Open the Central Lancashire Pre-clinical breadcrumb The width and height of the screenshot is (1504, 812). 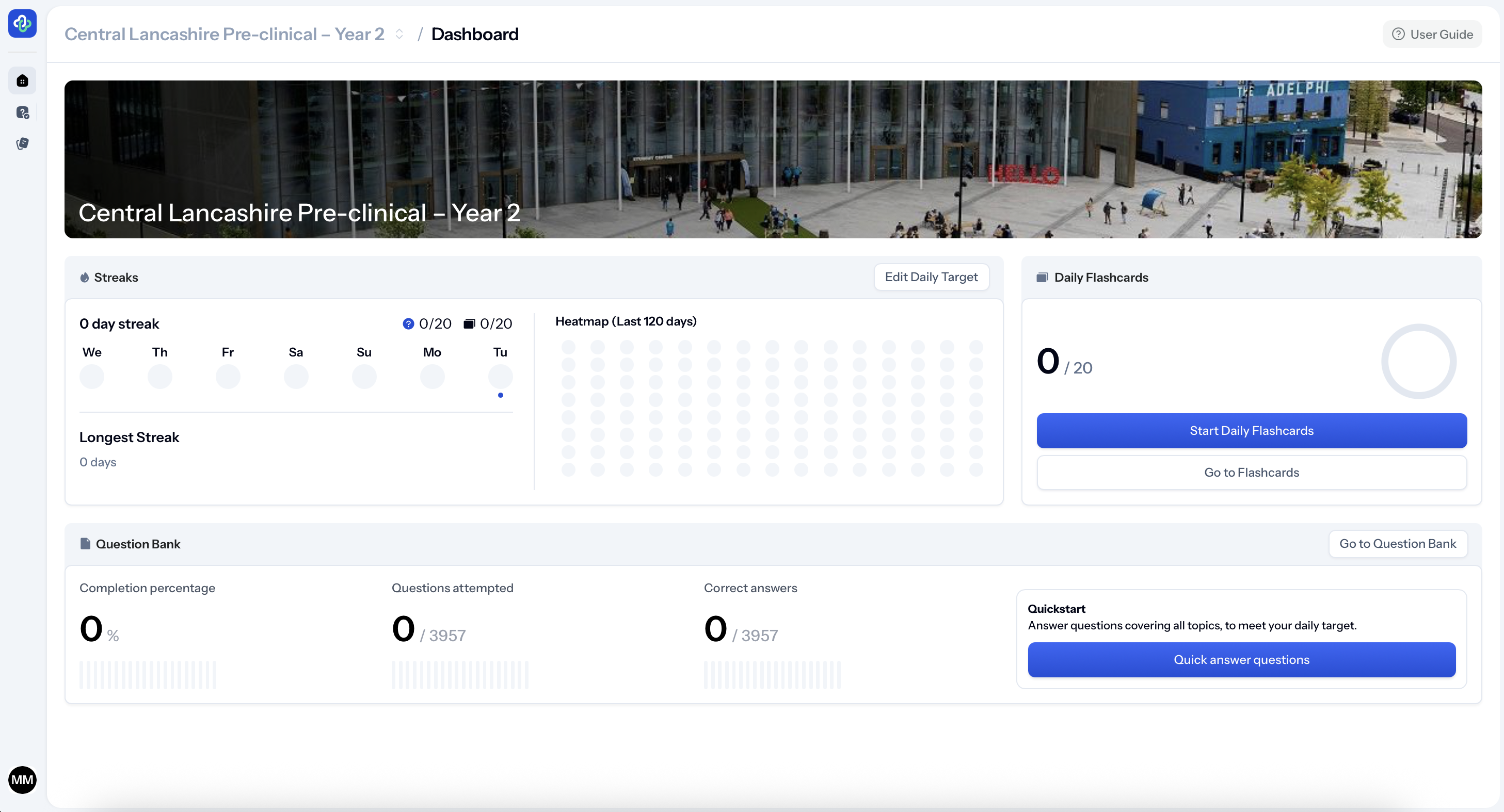pos(224,35)
